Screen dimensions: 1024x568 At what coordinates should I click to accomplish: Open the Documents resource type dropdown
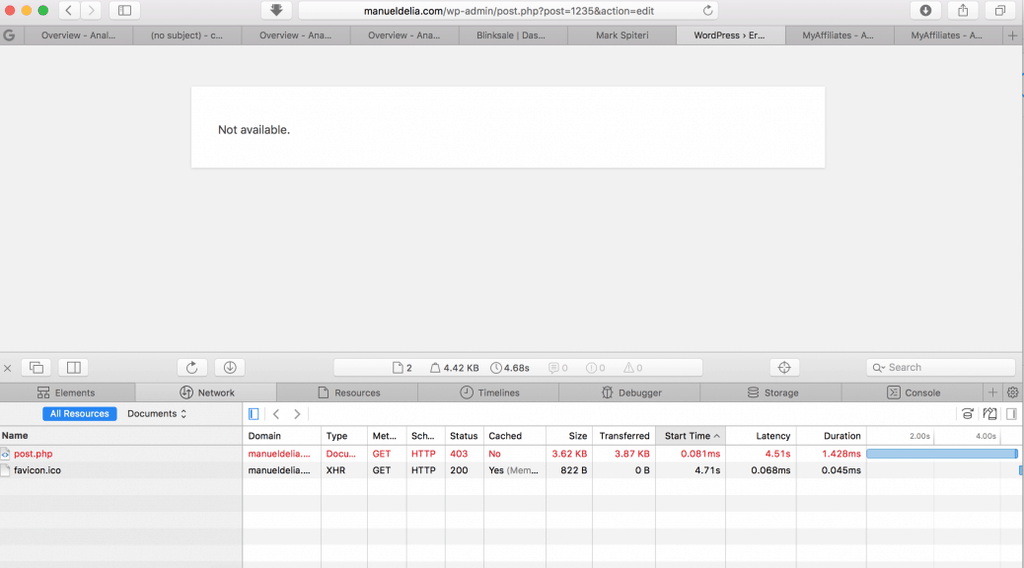point(157,414)
